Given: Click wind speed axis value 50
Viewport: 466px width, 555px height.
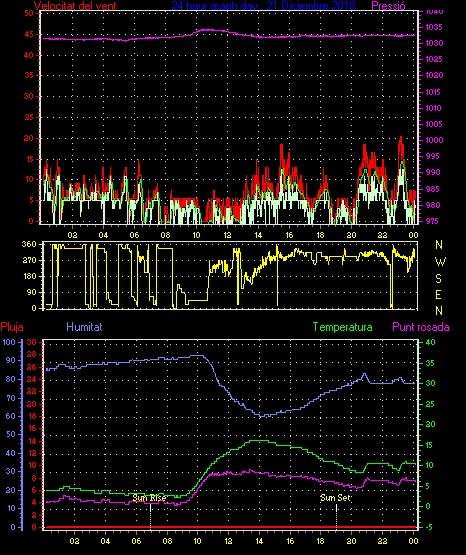Looking at the screenshot, I should click(x=29, y=13).
